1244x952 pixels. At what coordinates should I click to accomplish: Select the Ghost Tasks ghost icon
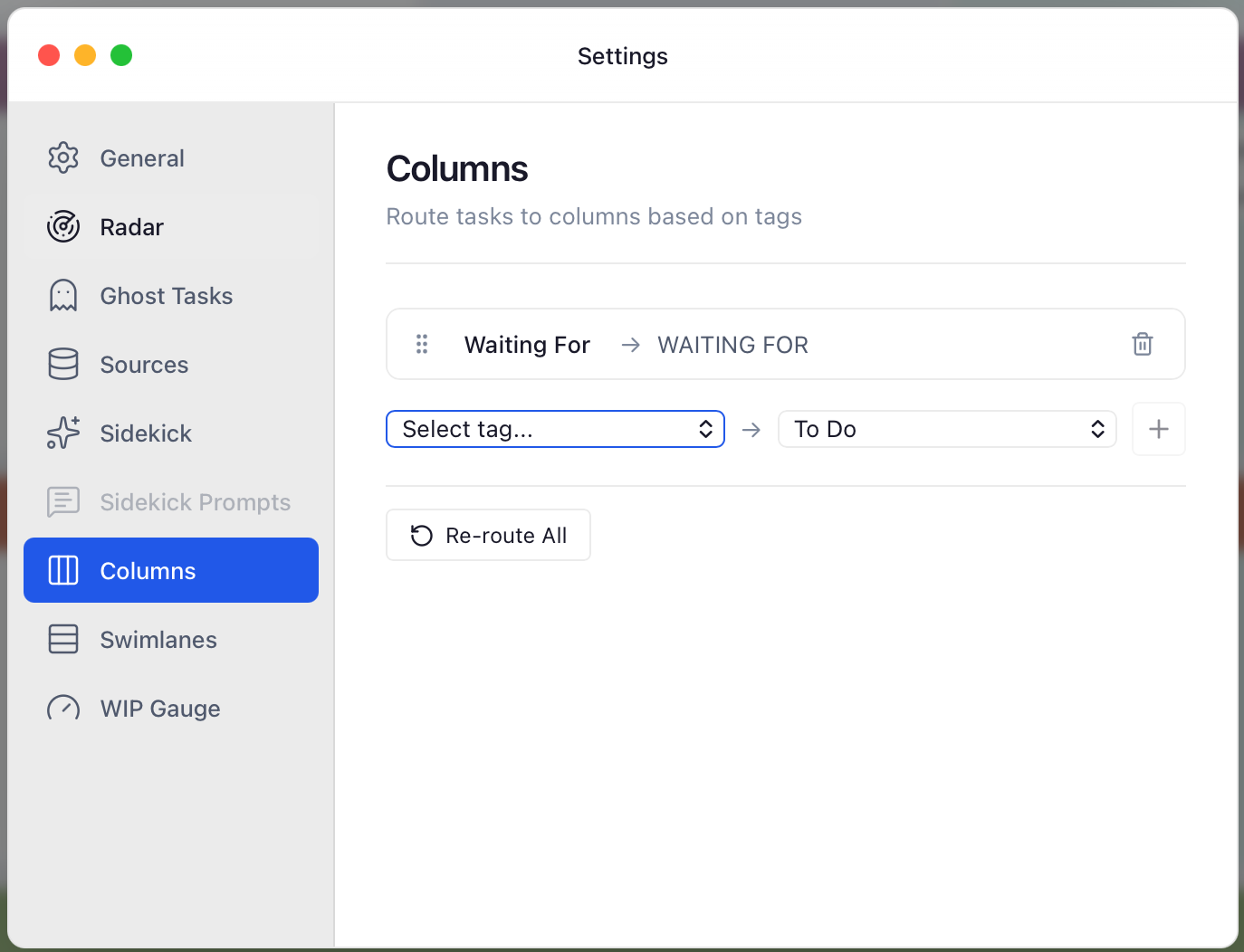coord(63,296)
